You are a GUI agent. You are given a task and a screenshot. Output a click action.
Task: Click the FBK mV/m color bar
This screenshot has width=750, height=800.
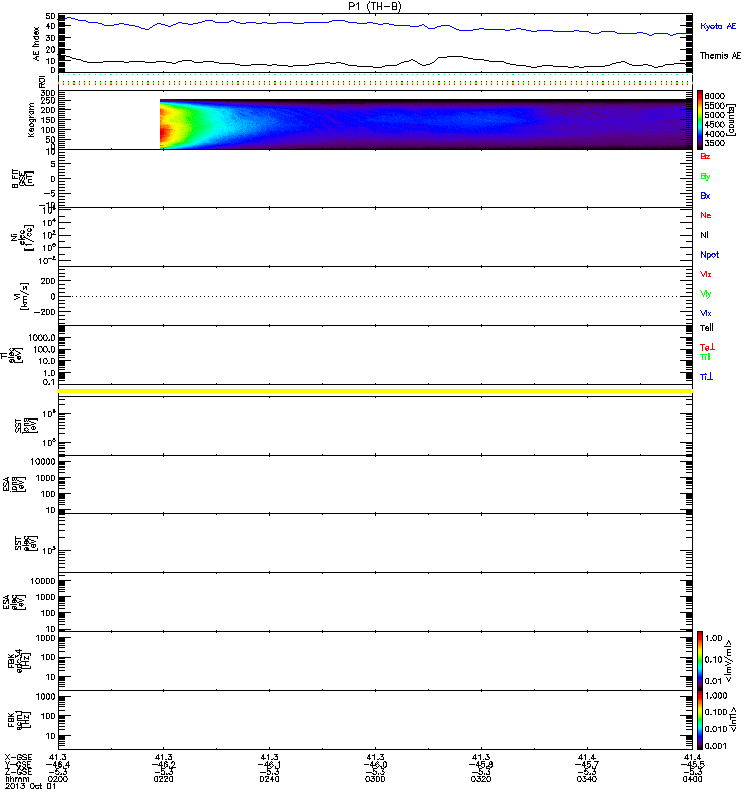(700, 660)
